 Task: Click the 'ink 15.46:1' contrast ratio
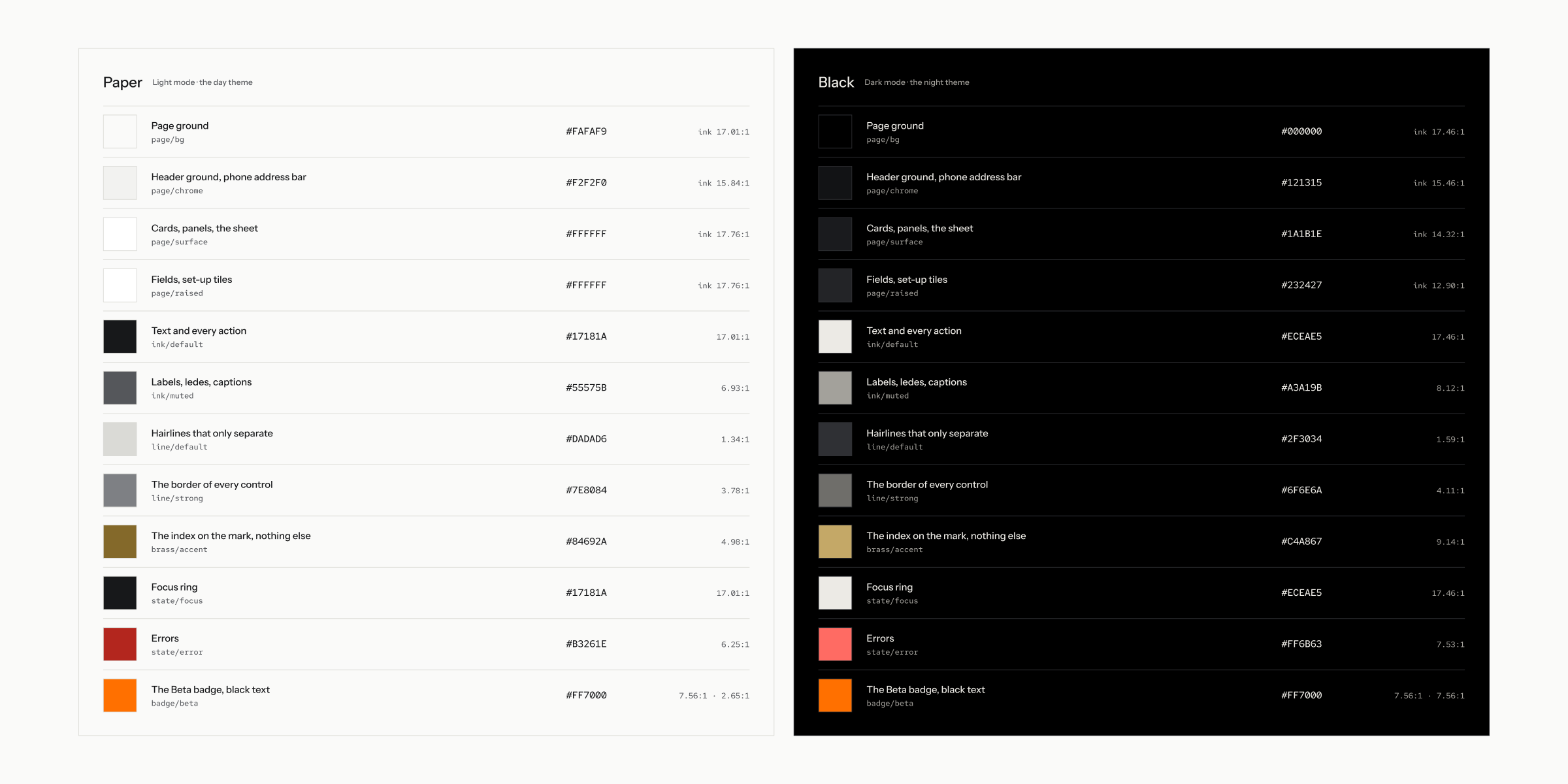[1439, 184]
